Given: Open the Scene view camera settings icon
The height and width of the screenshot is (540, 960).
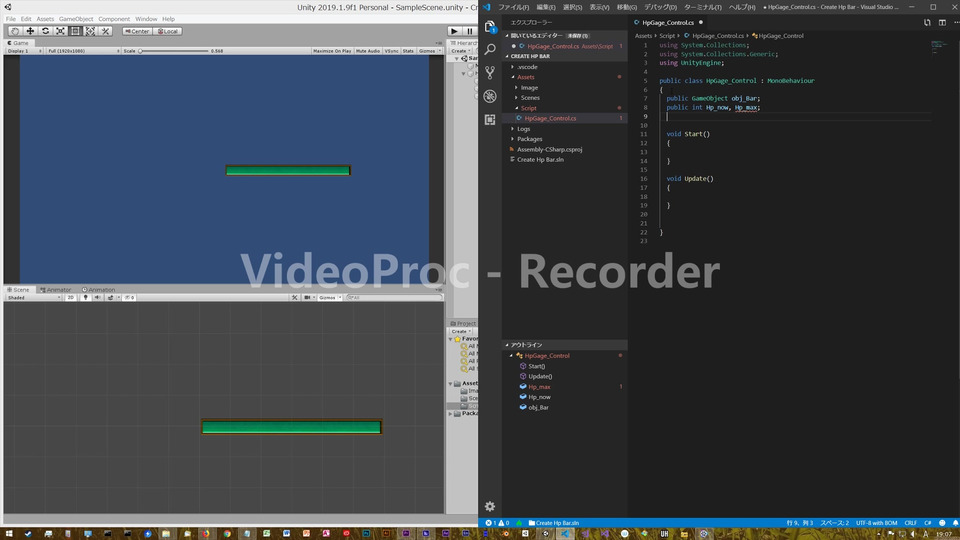Looking at the screenshot, I should pyautogui.click(x=308, y=298).
